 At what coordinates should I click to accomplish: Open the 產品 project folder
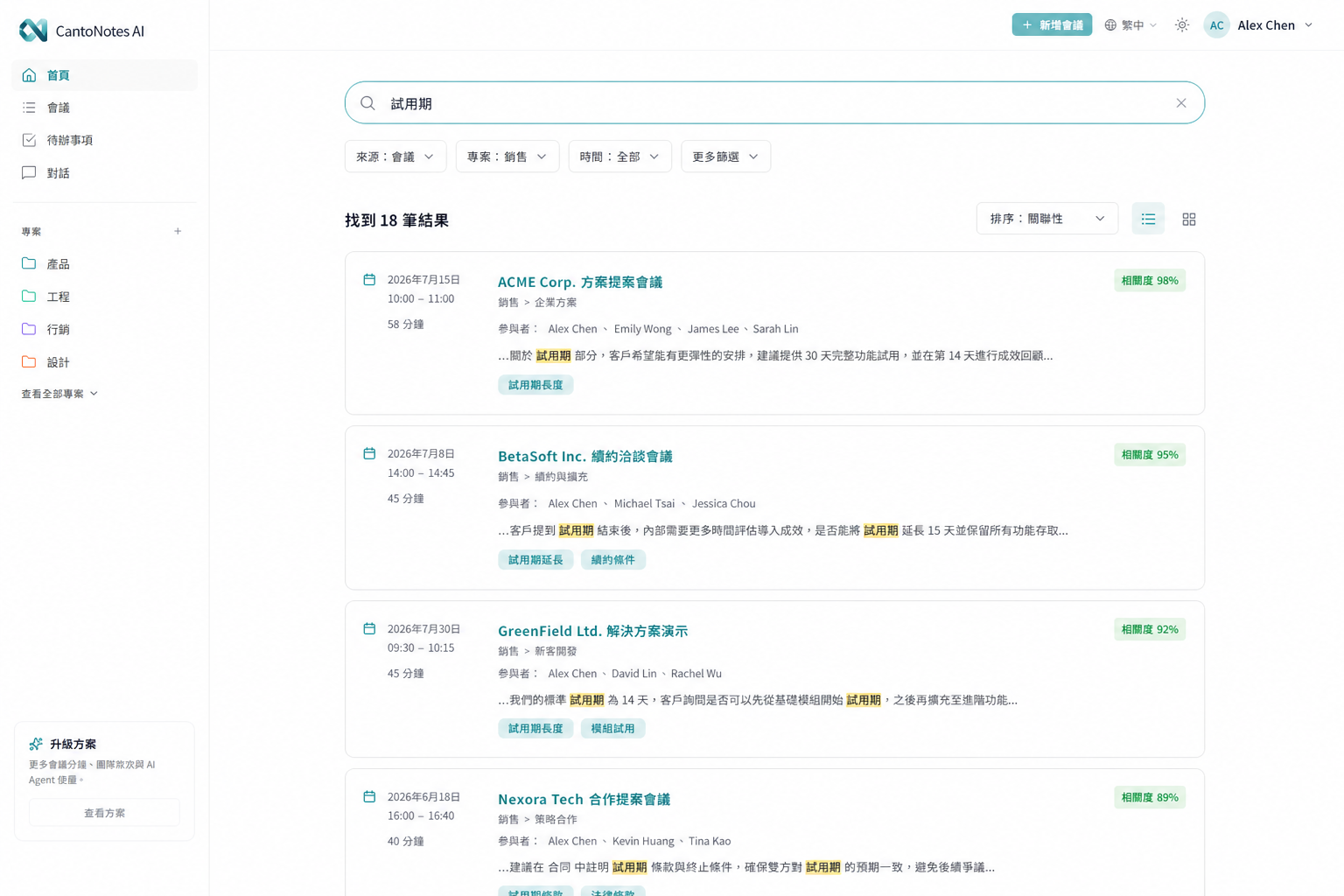coord(104,264)
